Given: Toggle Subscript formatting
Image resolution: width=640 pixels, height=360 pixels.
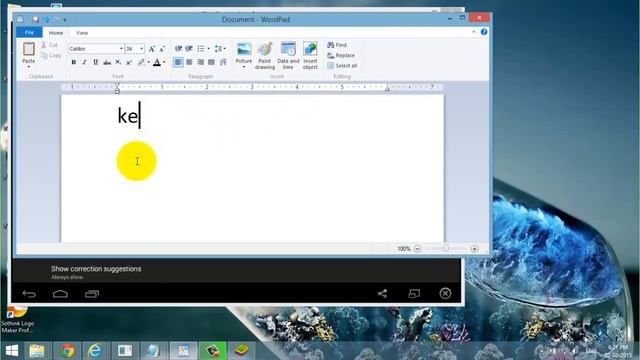Looking at the screenshot, I should pyautogui.click(x=118, y=62).
